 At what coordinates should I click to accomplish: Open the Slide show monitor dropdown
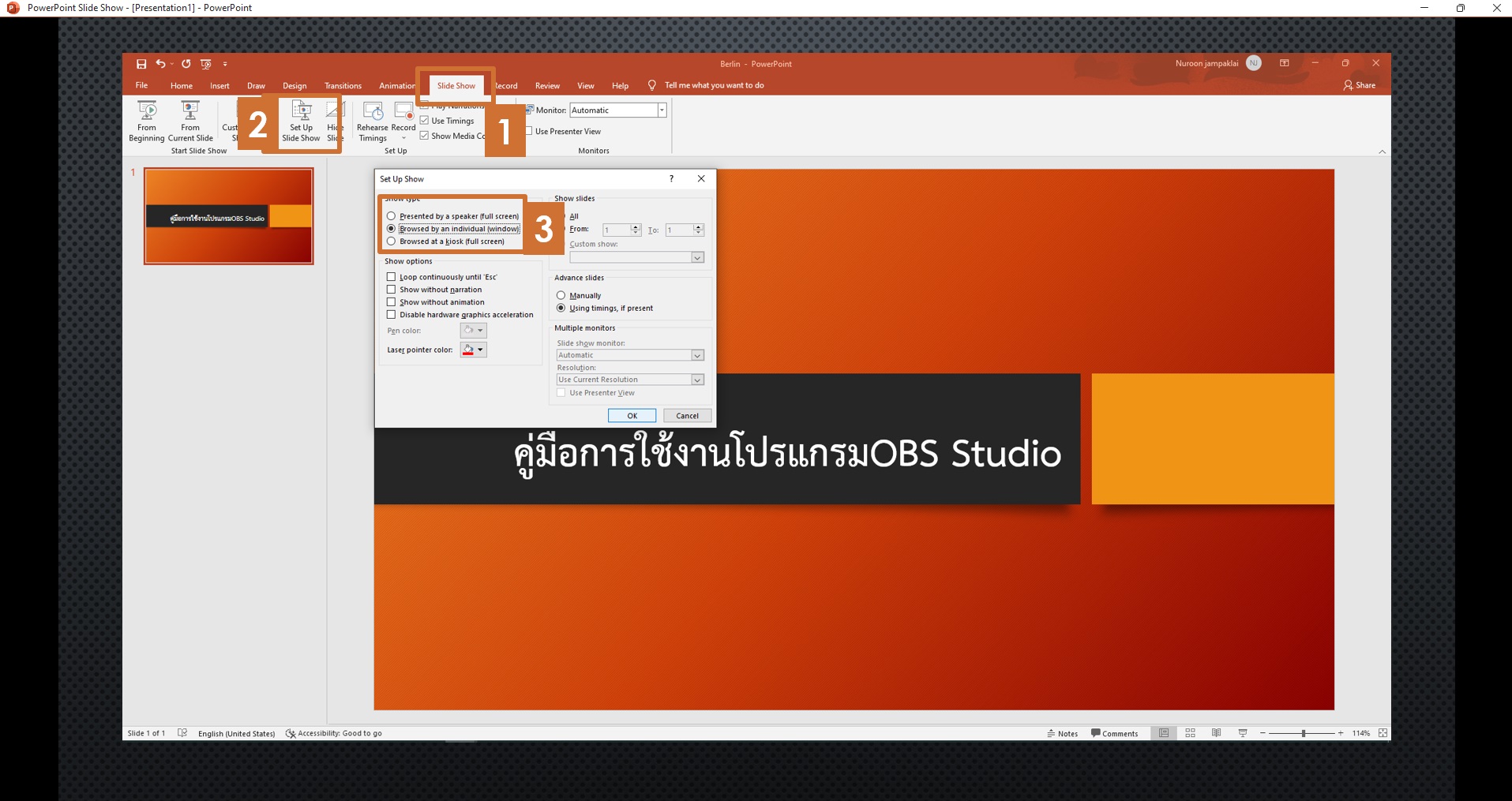click(697, 355)
